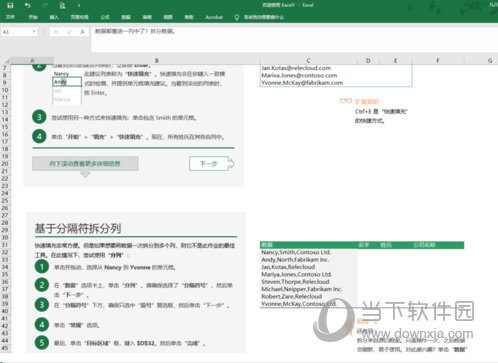
Task: Click the 公司名称 table header cell
Action: [x=438, y=245]
